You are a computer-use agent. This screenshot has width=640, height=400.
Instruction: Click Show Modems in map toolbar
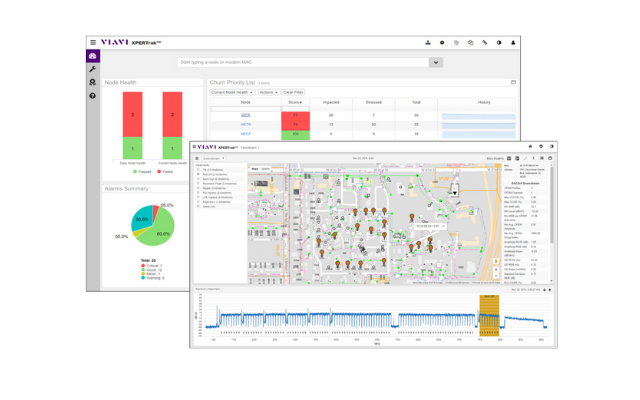495,158
